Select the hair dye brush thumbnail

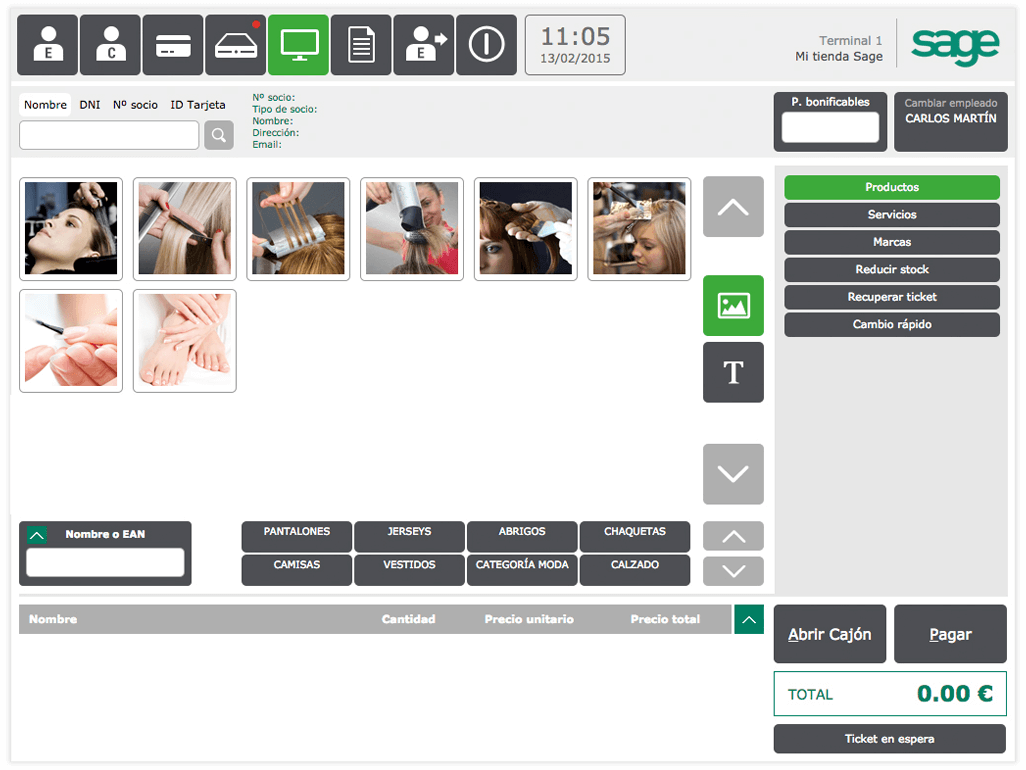click(525, 228)
